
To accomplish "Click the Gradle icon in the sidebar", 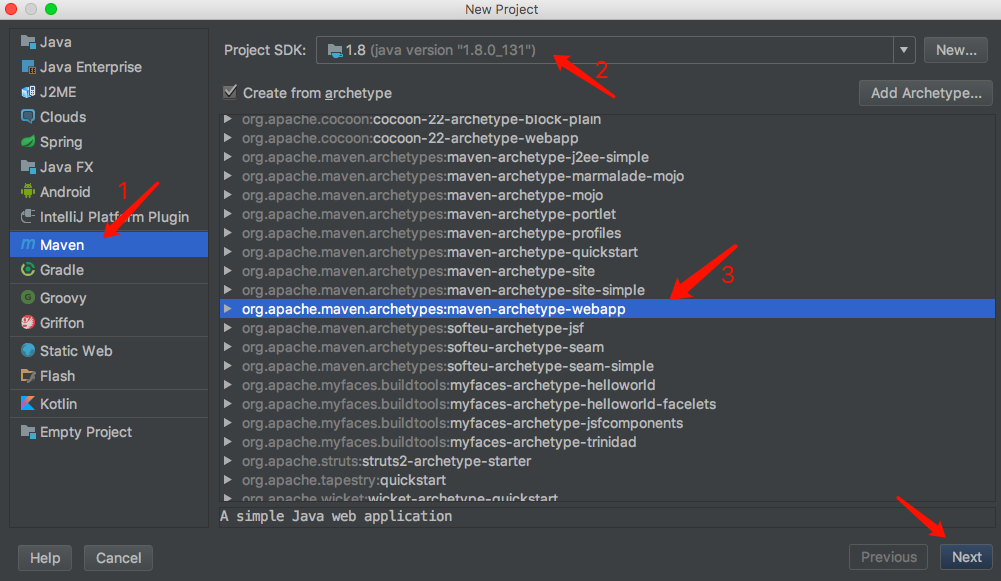I will coord(28,270).
